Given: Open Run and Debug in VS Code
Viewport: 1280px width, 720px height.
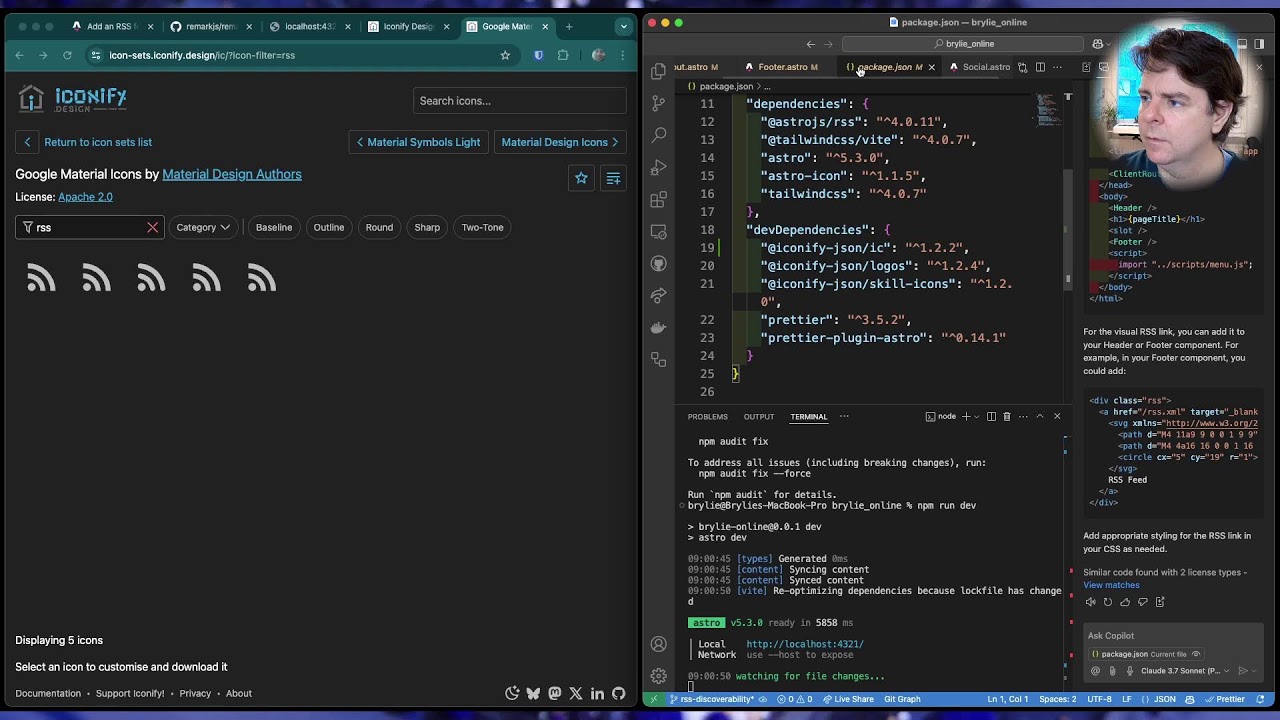Looking at the screenshot, I should tap(658, 167).
